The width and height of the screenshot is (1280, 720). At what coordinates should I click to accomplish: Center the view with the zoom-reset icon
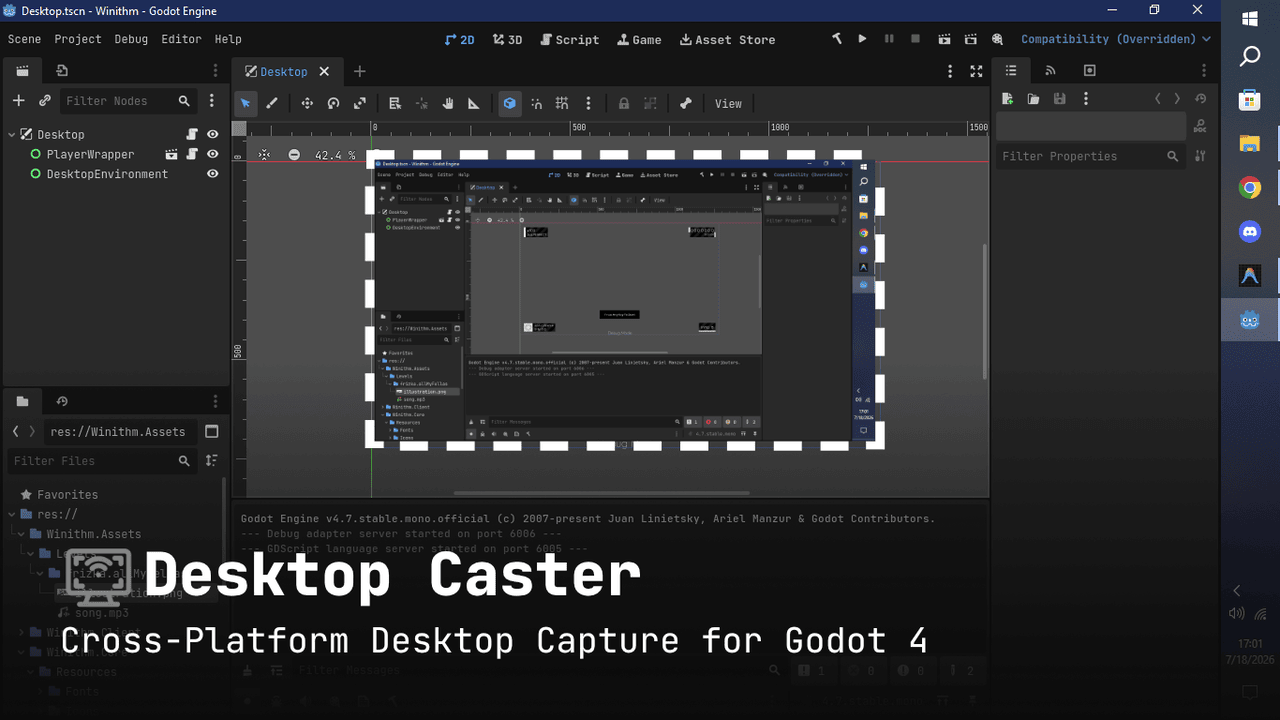coord(264,155)
